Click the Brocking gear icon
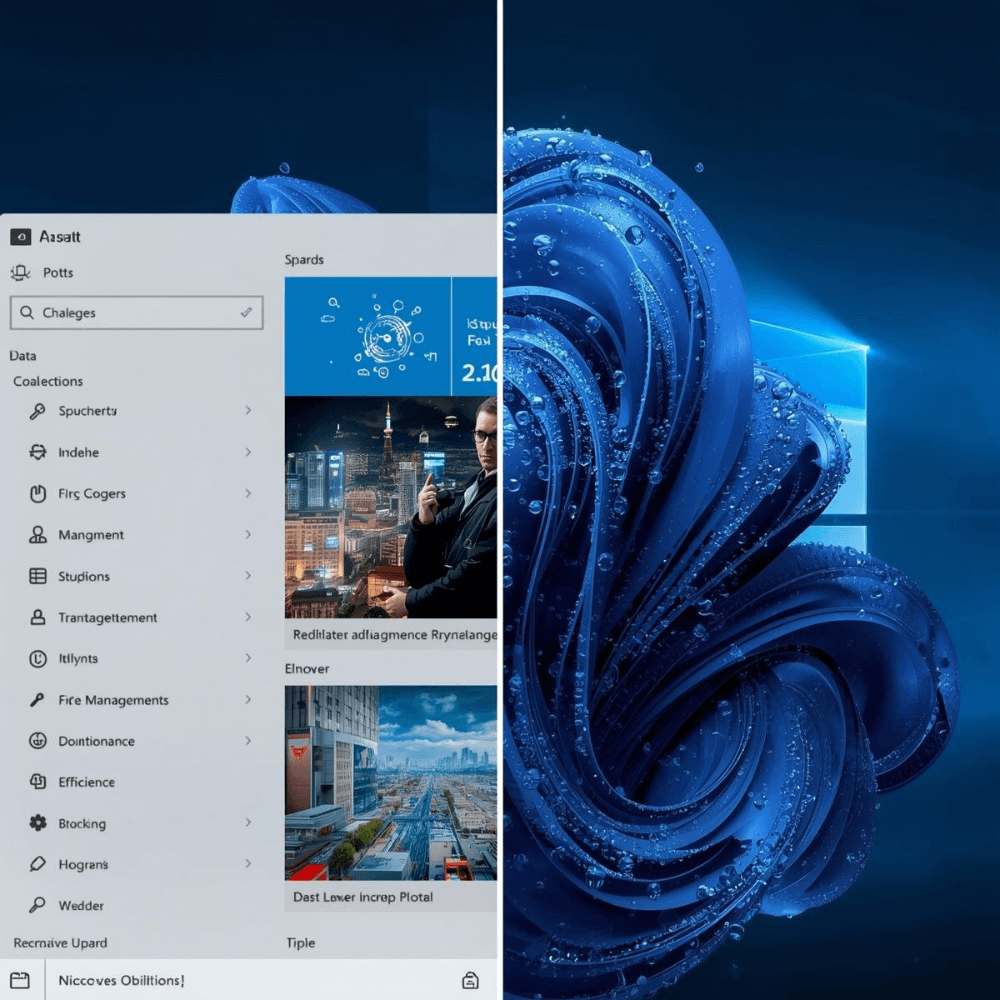This screenshot has height=1000, width=1000. point(38,823)
